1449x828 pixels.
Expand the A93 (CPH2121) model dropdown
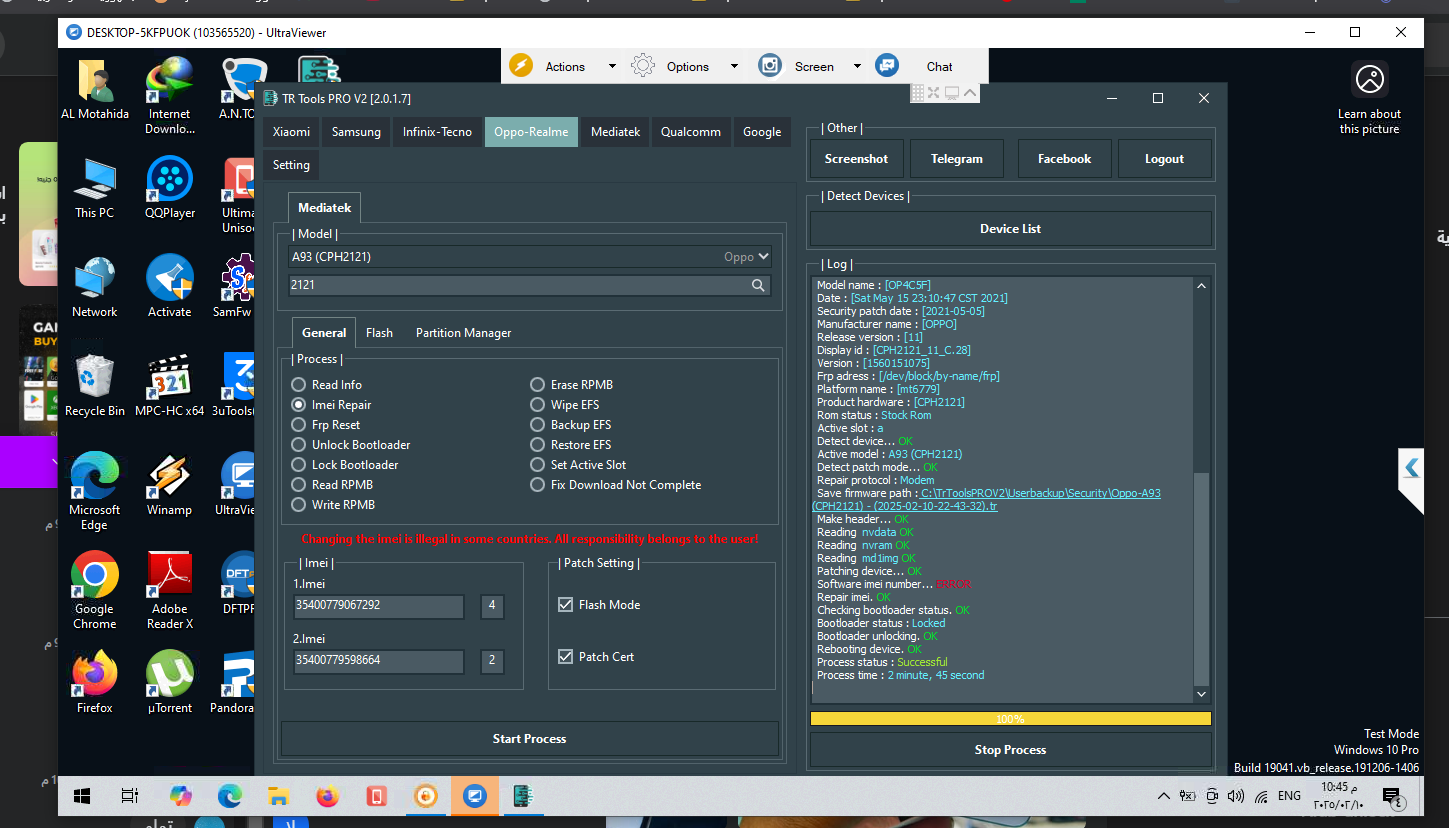763,257
